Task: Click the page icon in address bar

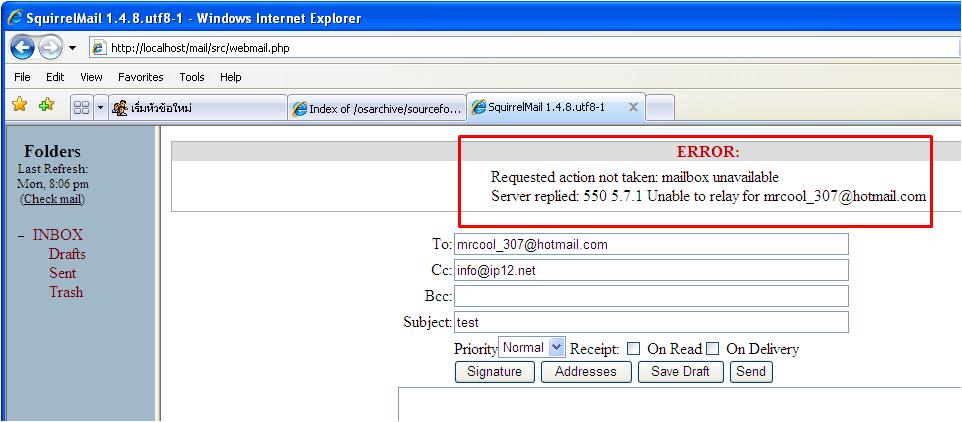Action: click(99, 48)
